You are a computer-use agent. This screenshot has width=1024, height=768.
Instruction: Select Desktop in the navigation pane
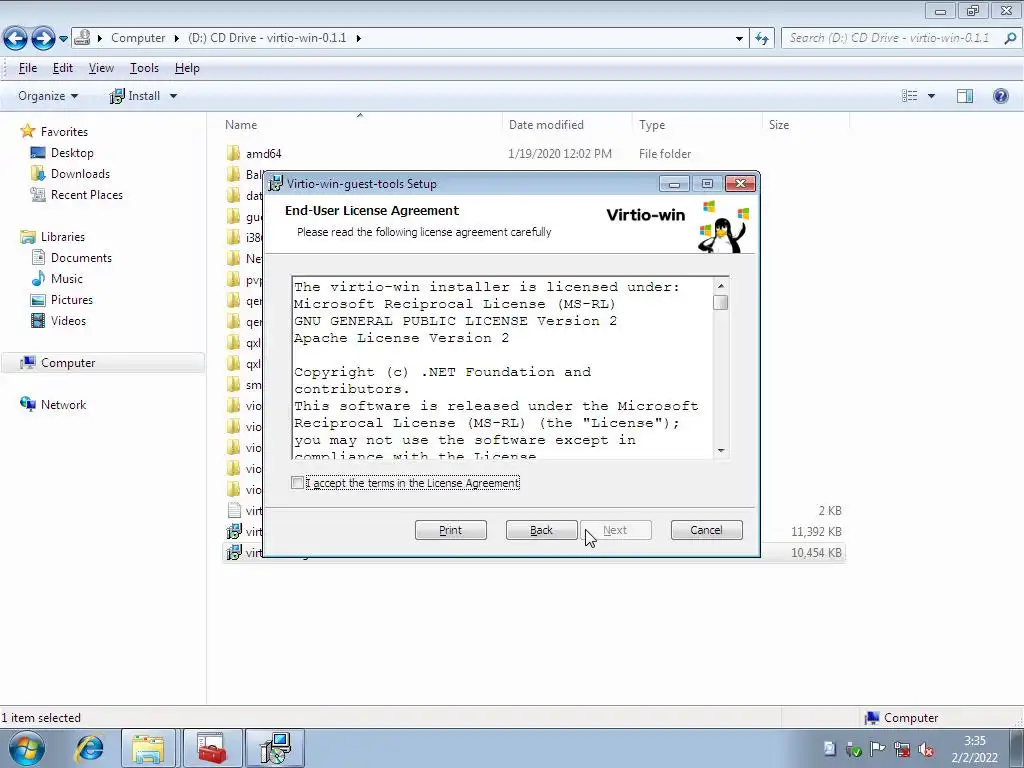pos(72,153)
